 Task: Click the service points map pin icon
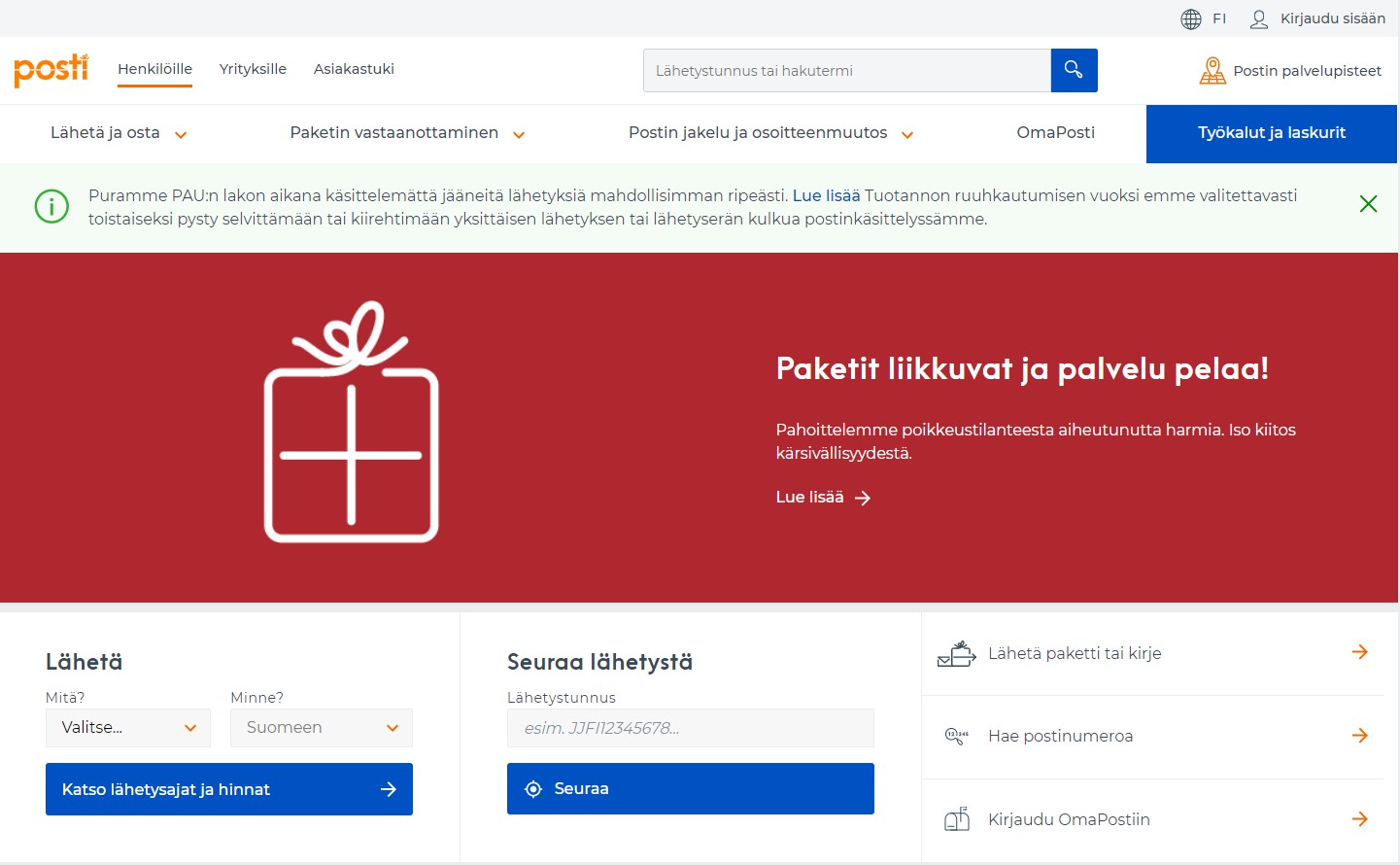click(1212, 70)
